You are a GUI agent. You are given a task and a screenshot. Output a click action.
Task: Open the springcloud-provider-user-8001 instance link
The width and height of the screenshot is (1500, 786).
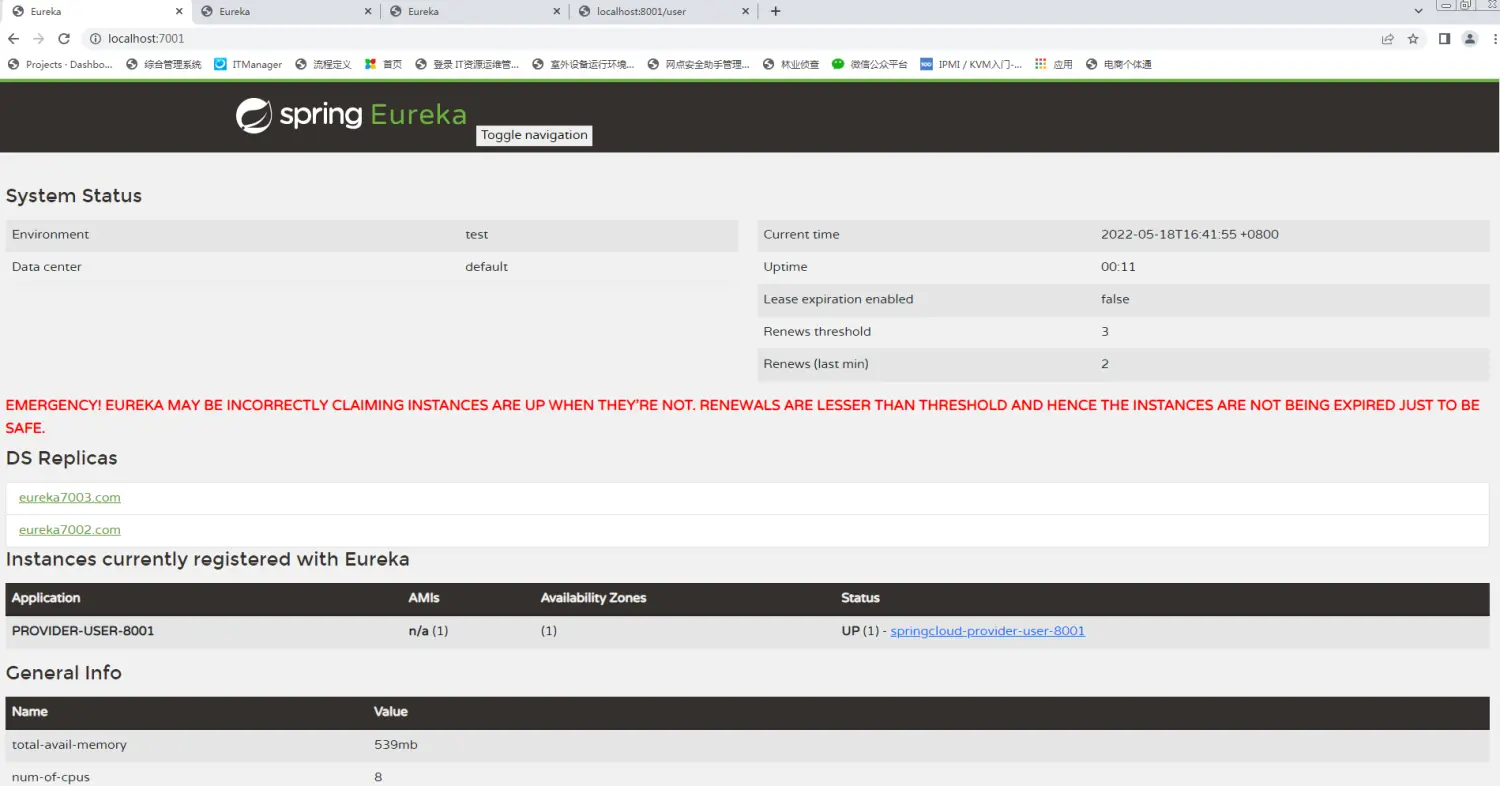coord(987,631)
